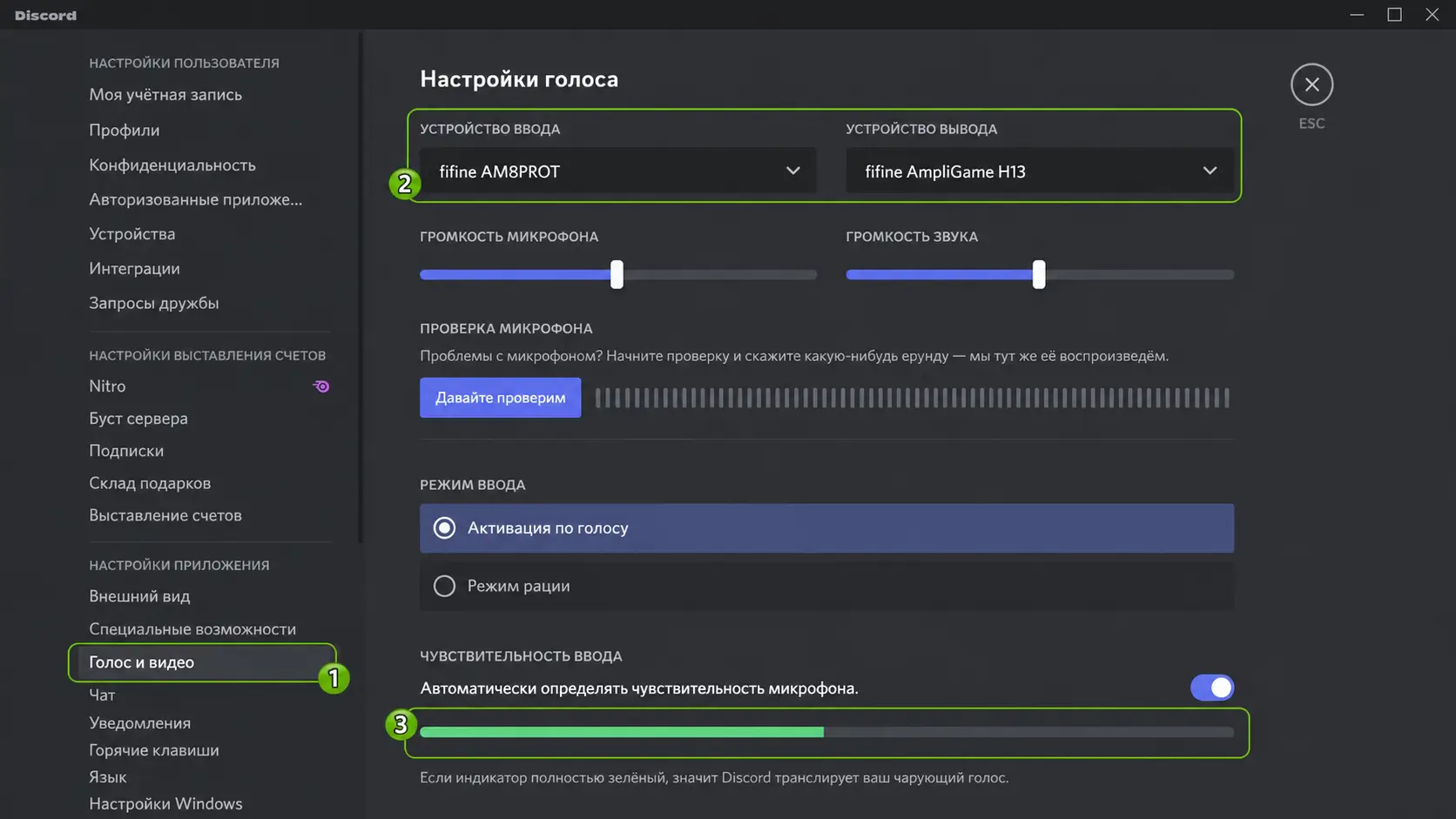The image size is (1456, 819).
Task: Select 'Режим рации' radio option
Action: 826,586
